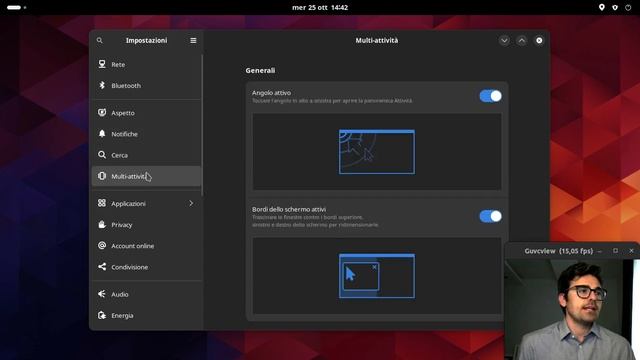Disable the Angolo attivo switch
The width and height of the screenshot is (640, 360).
(491, 96)
